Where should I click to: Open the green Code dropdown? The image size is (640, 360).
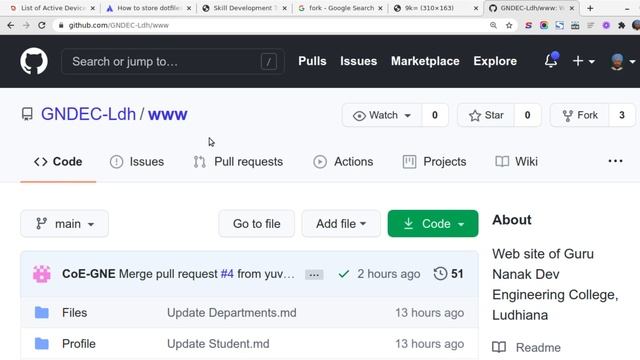click(433, 224)
